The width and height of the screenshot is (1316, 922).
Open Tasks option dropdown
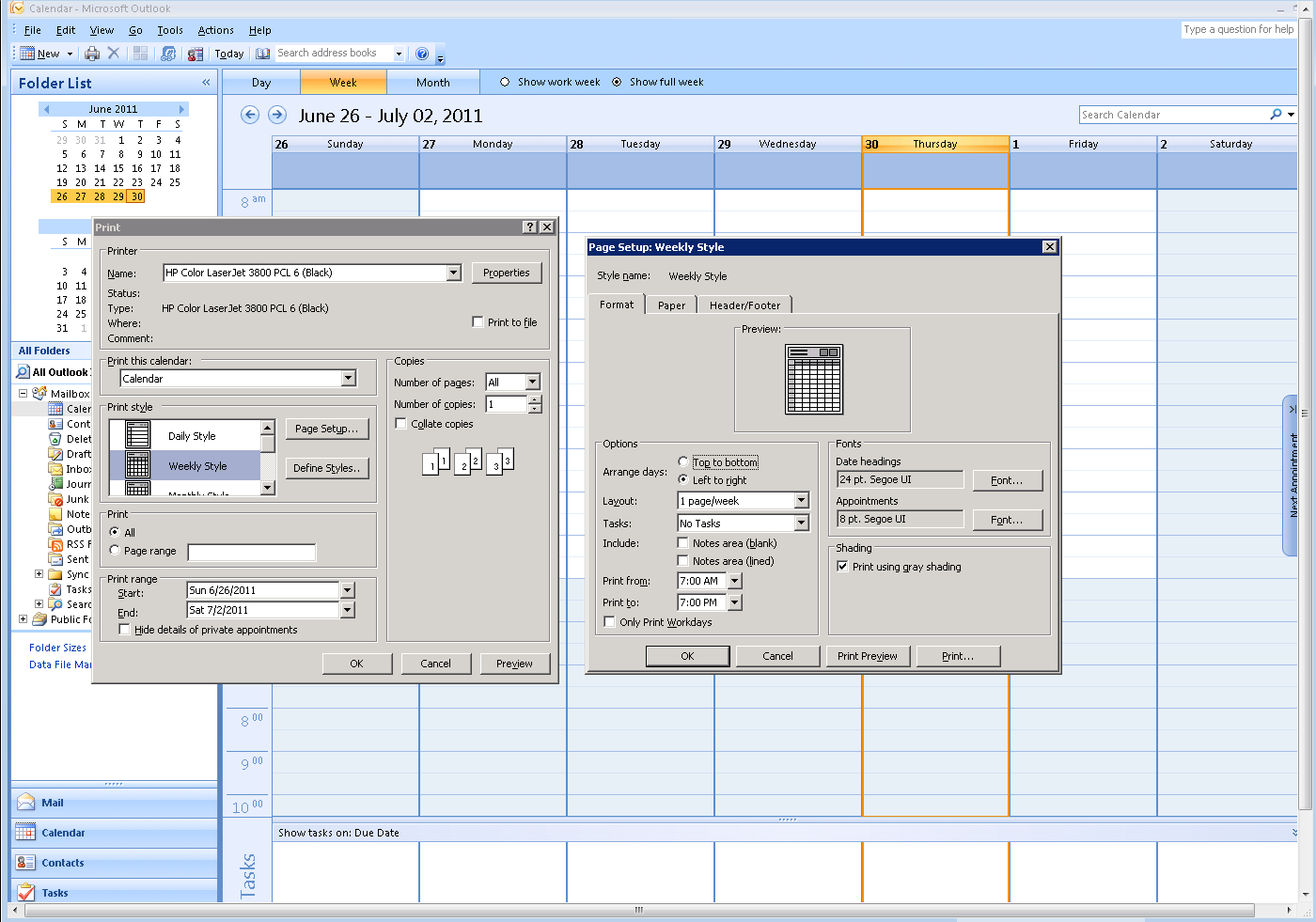click(x=802, y=523)
